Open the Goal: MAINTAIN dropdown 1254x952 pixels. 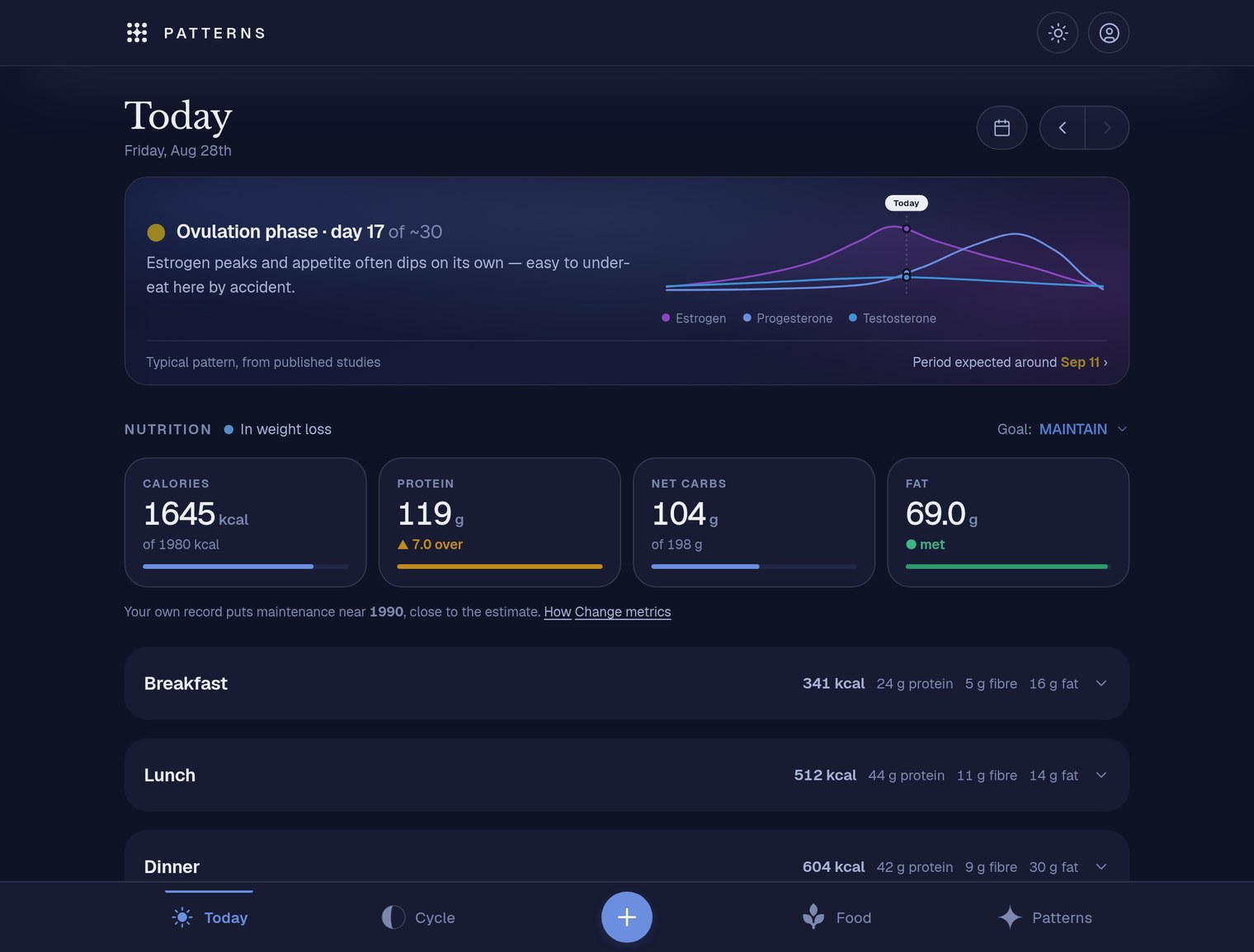(x=1063, y=429)
